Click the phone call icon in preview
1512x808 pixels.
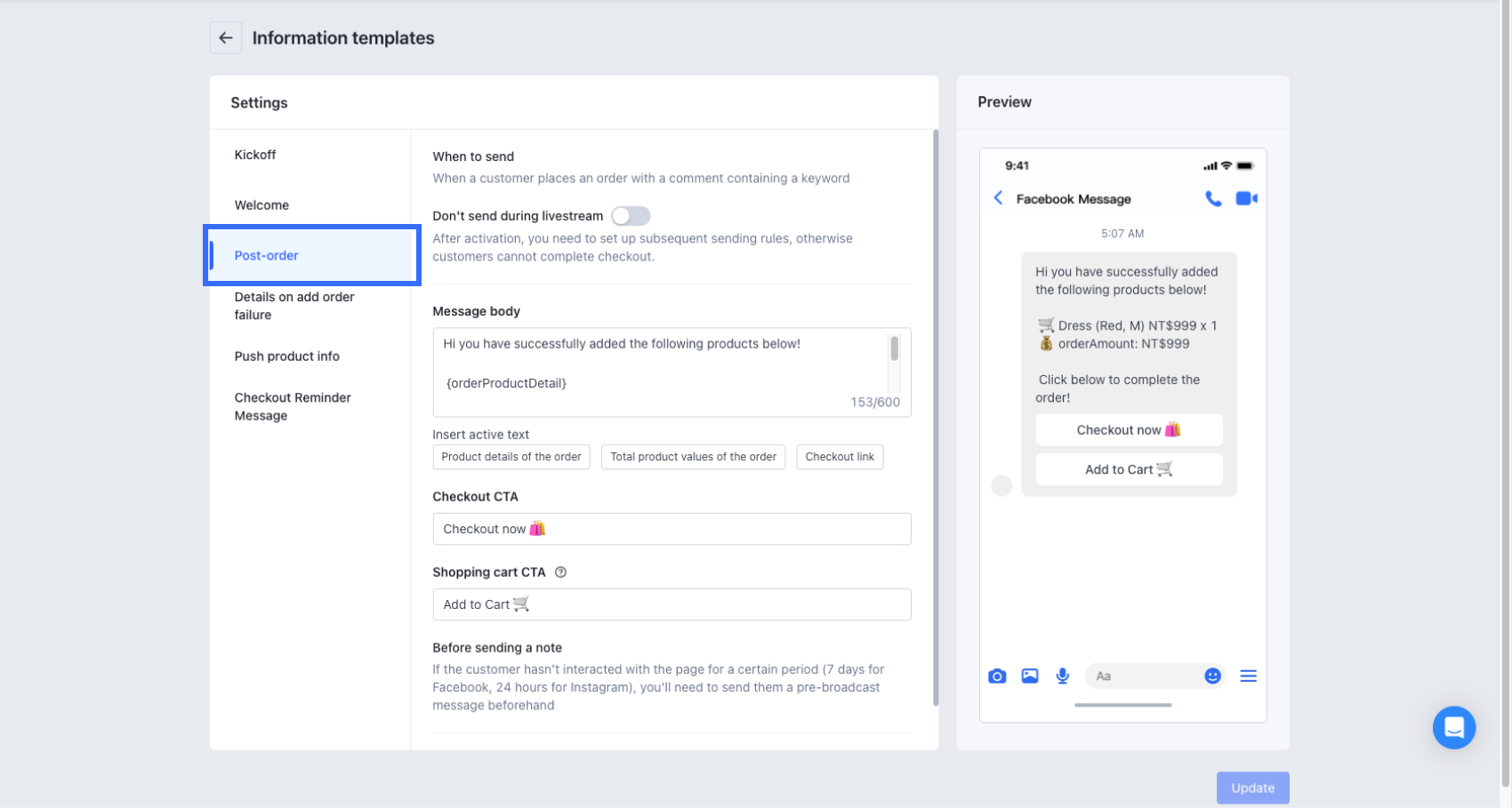tap(1213, 199)
